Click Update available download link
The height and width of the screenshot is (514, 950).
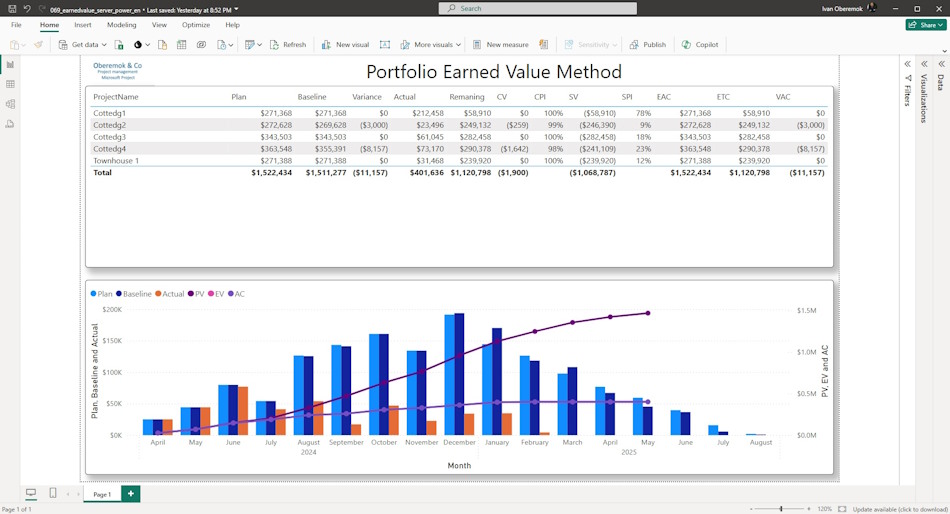[x=900, y=509]
